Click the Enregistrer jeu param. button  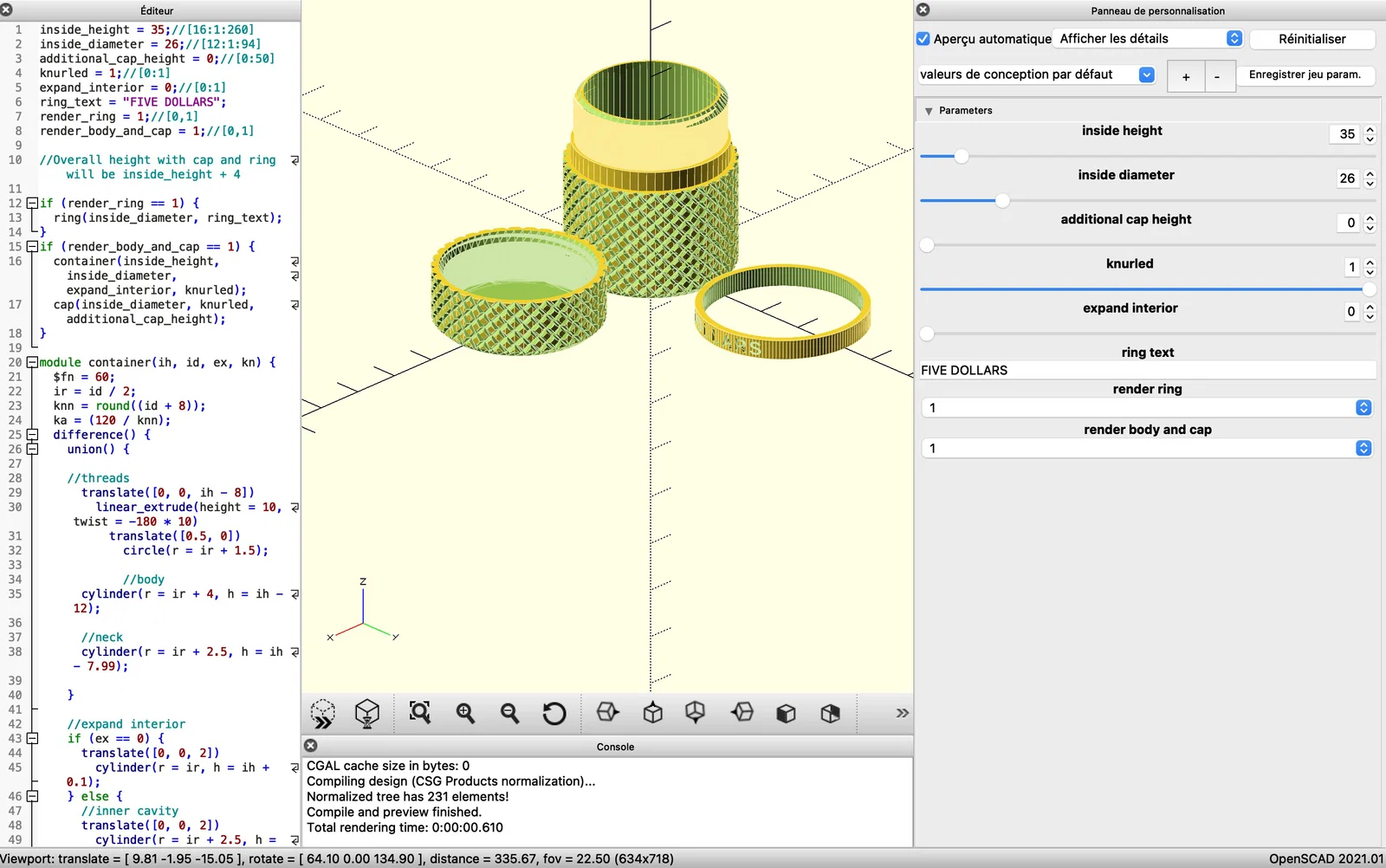[x=1305, y=74]
